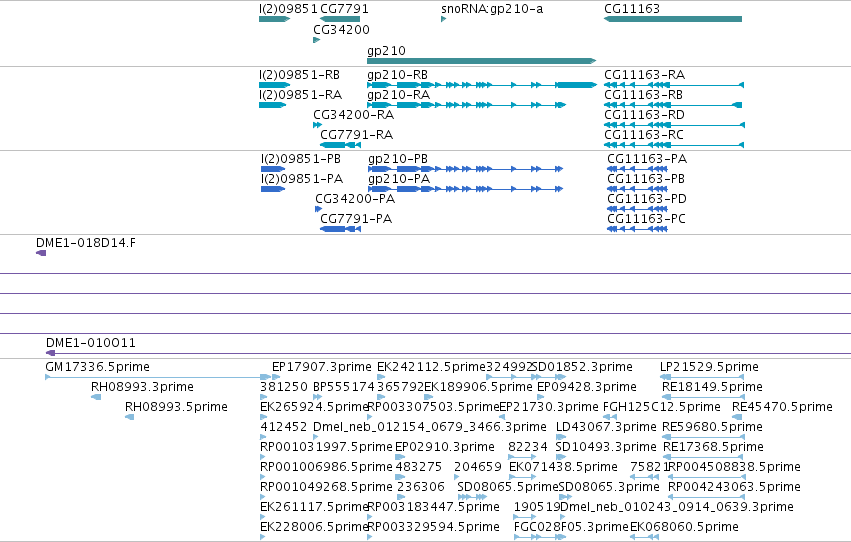Select the snoRNA:gp210-a gene label
Viewport: 851px width, 542px height.
tap(492, 9)
